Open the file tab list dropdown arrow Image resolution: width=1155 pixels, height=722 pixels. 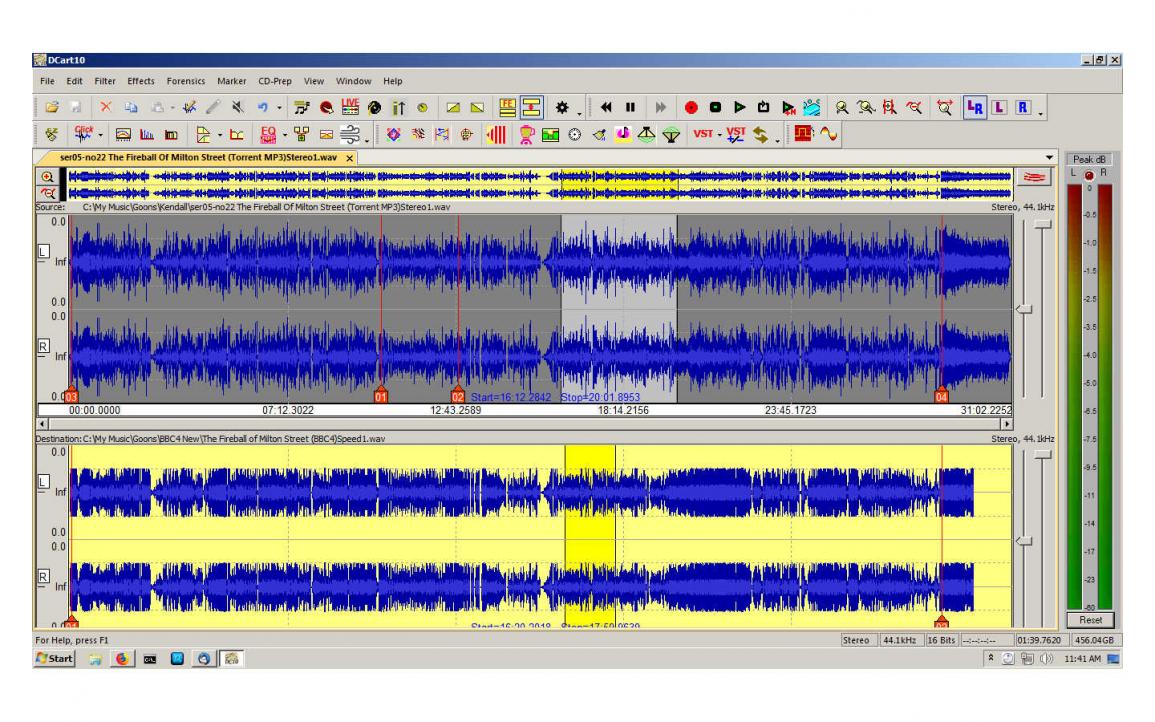point(1049,158)
